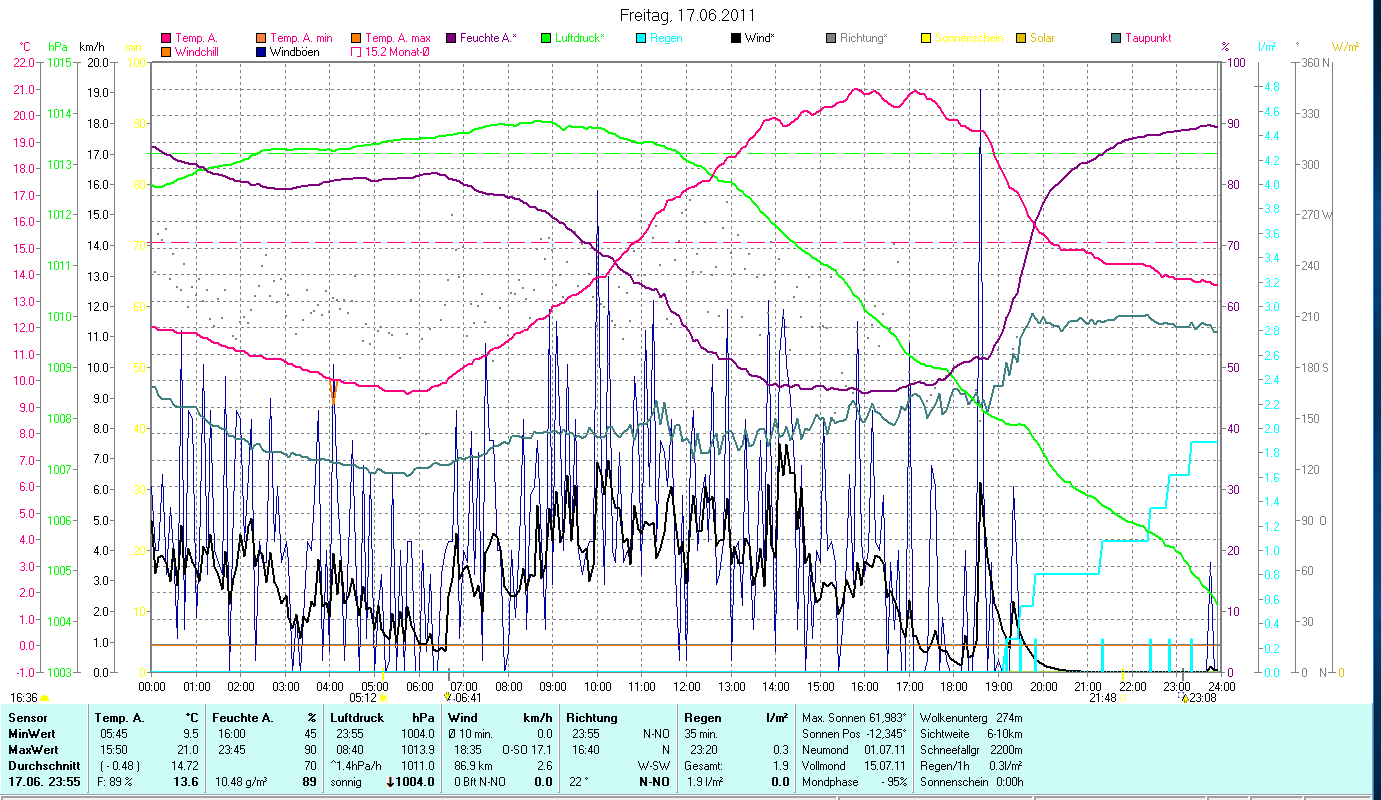Image resolution: width=1381 pixels, height=800 pixels.
Task: Click the hPa axis unit label
Action: click(57, 47)
